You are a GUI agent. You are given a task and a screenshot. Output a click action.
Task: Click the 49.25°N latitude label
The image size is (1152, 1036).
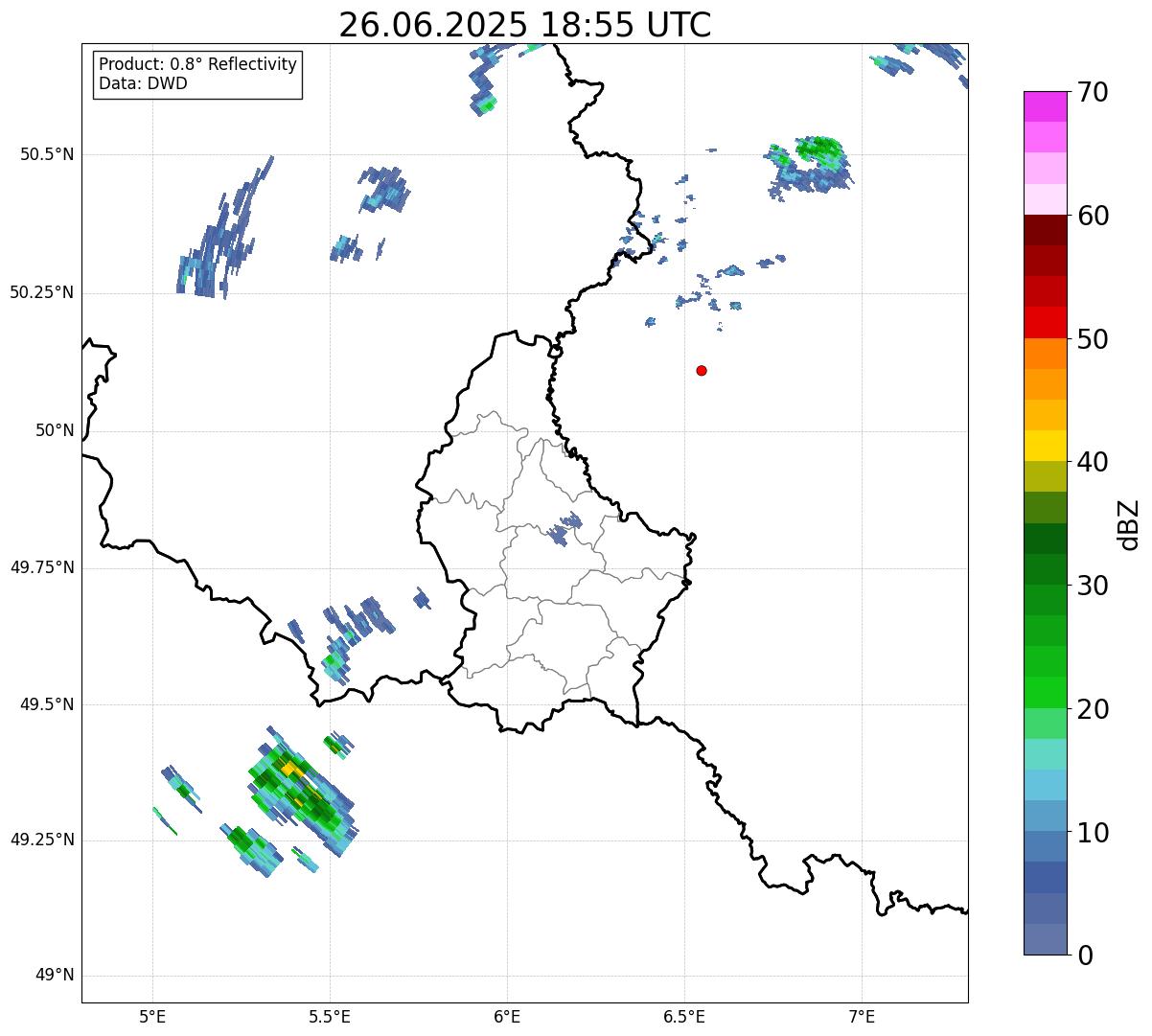42,840
